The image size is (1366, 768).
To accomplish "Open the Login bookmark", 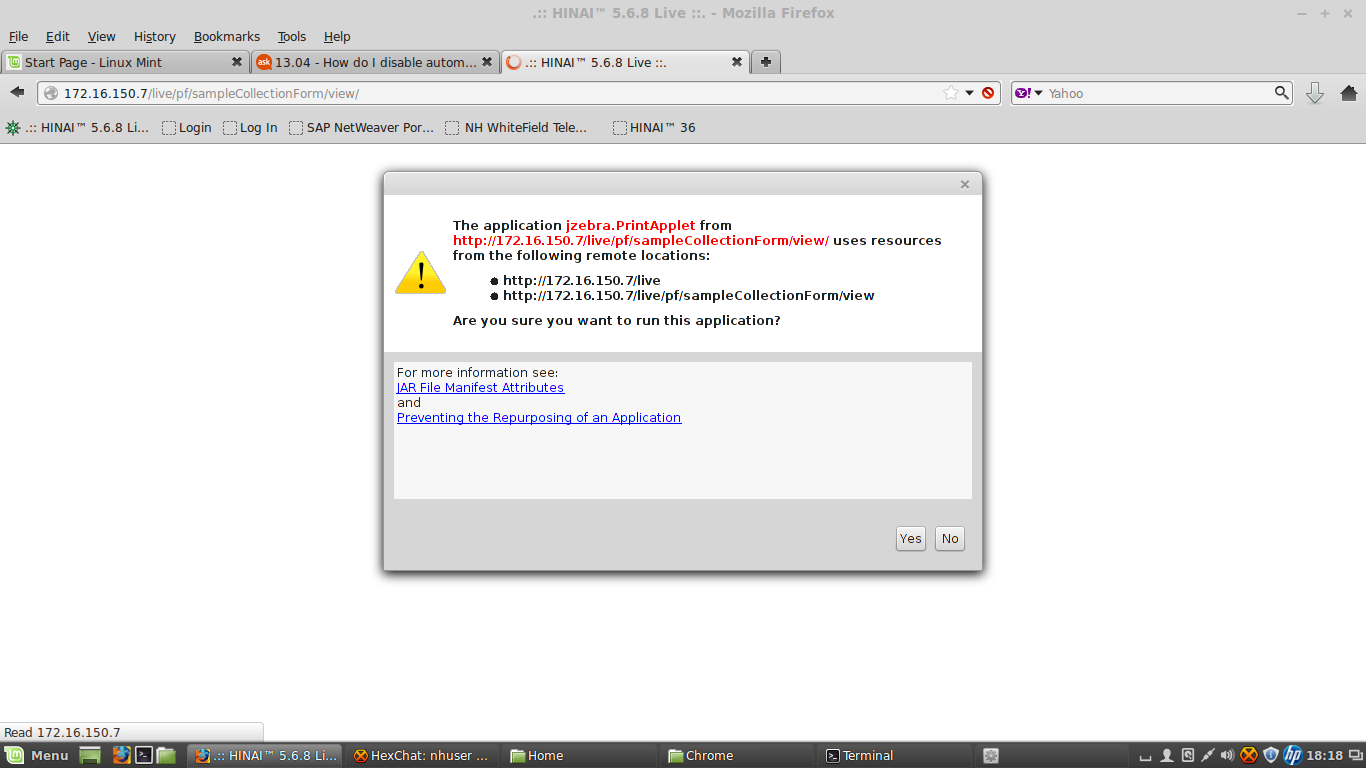I will (x=187, y=127).
